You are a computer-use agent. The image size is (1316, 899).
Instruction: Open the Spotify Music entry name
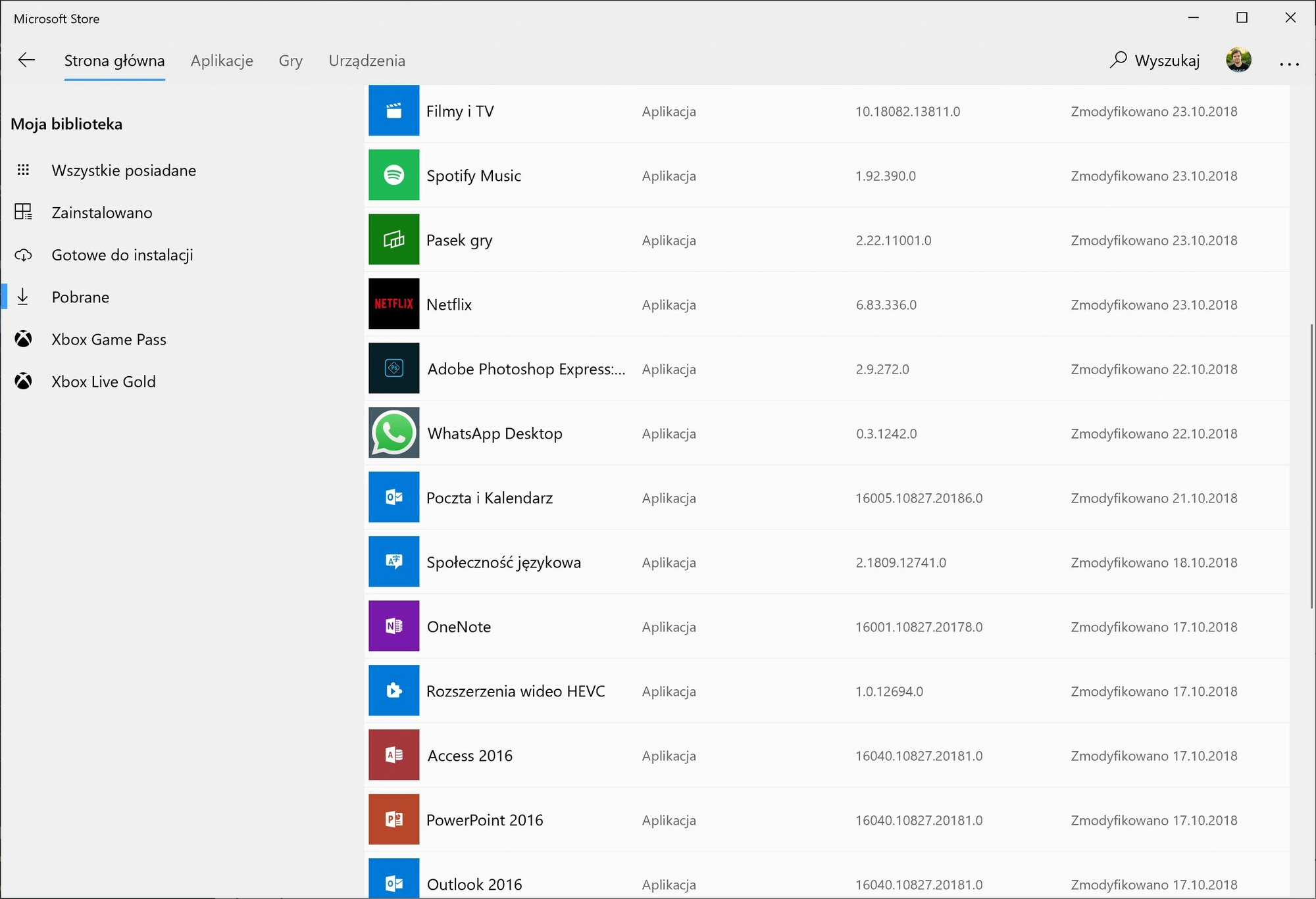[x=474, y=176]
